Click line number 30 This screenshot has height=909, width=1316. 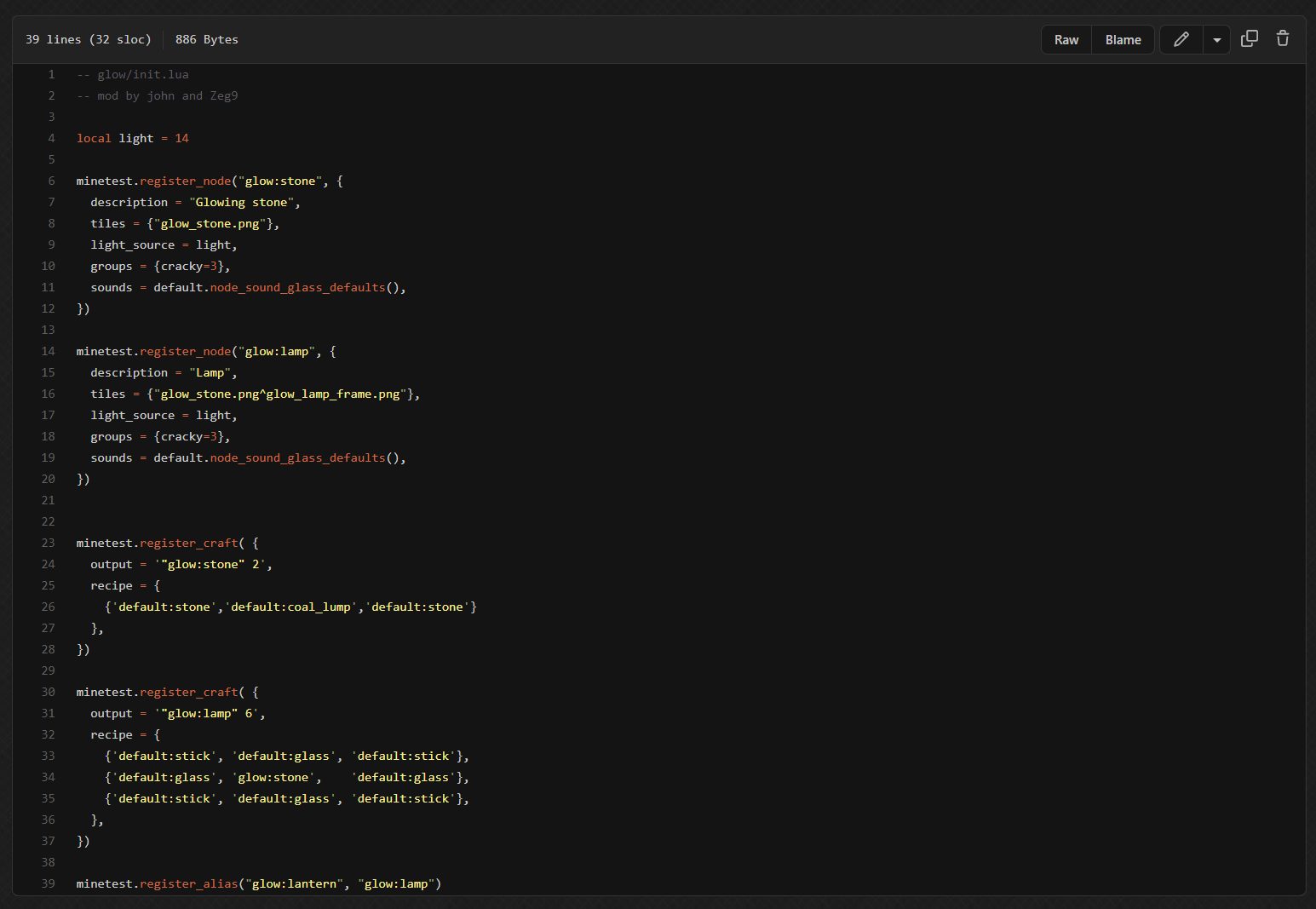click(49, 692)
